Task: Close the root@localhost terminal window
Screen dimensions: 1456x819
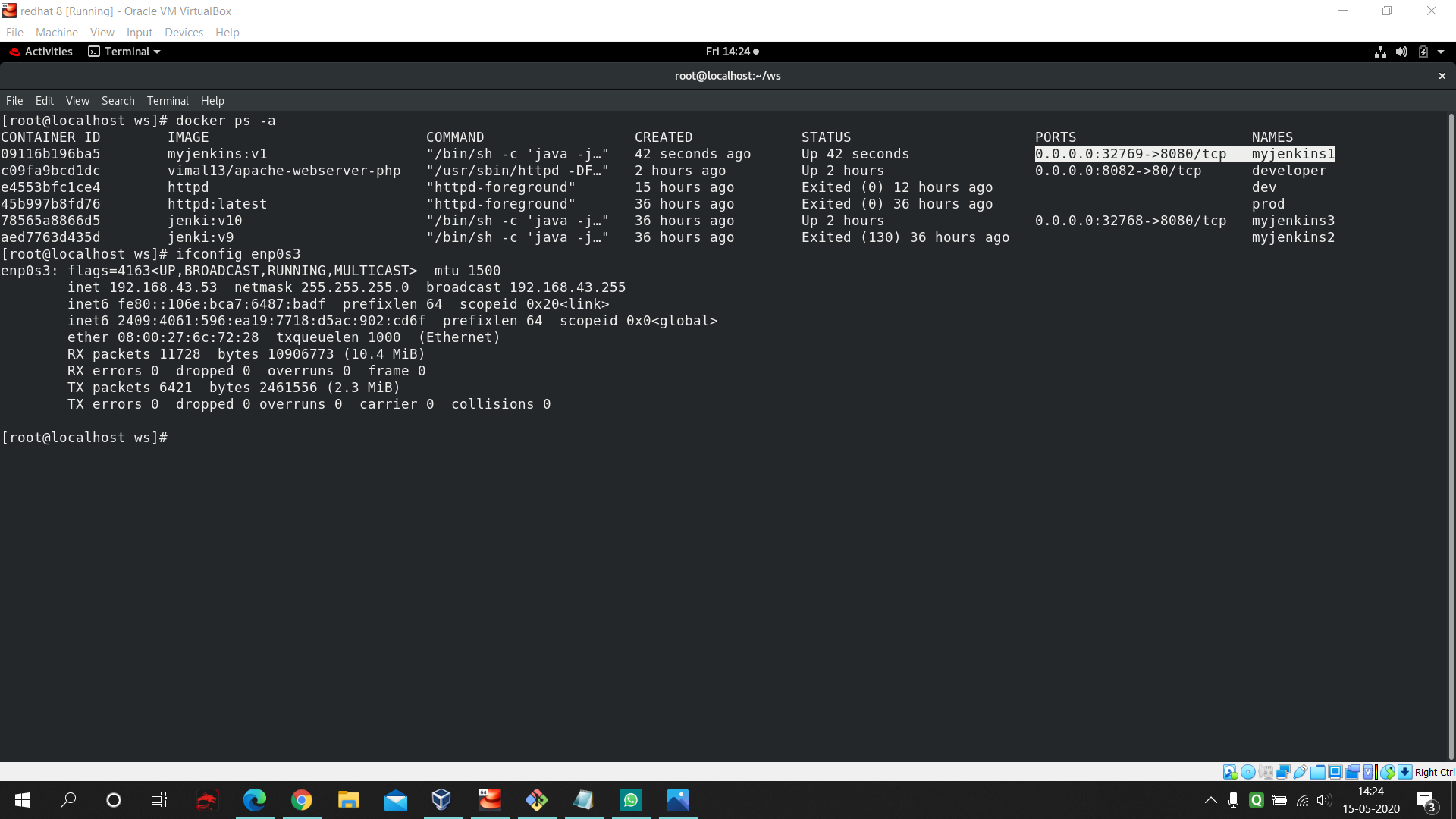Action: click(x=1442, y=76)
